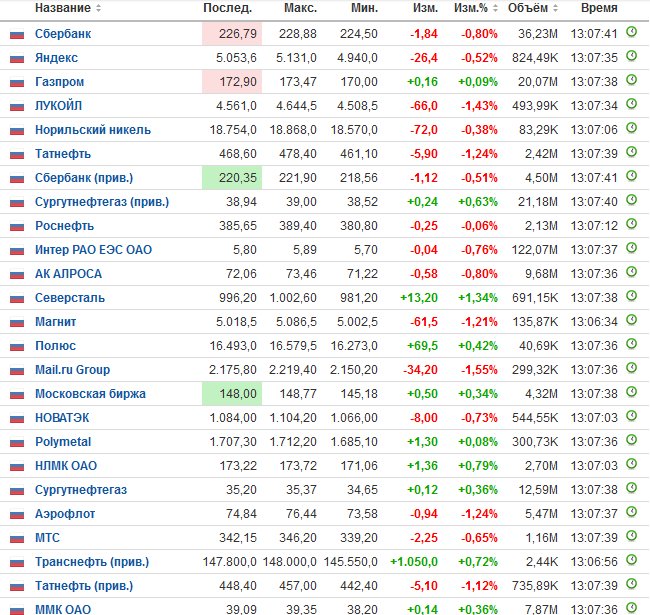
Task: Click the clock icon in НОВАТЭК row
Action: tap(631, 416)
